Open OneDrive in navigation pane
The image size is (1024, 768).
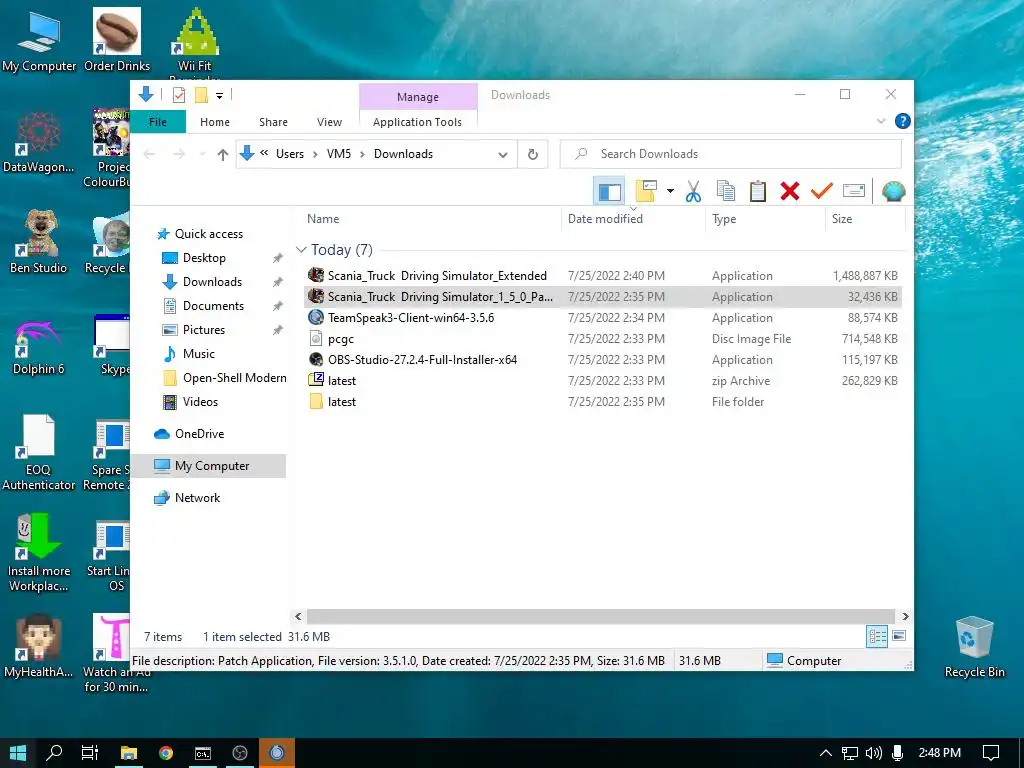pyautogui.click(x=199, y=434)
